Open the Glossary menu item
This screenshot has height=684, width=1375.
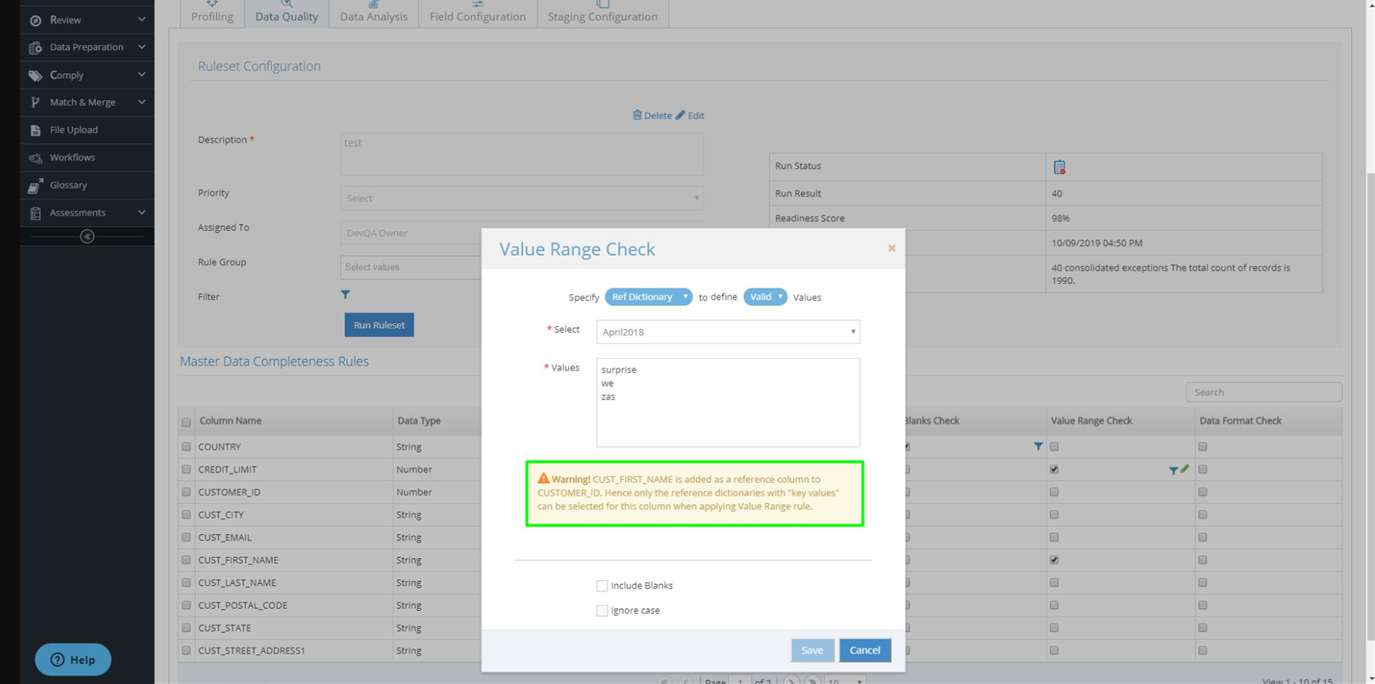click(87, 185)
